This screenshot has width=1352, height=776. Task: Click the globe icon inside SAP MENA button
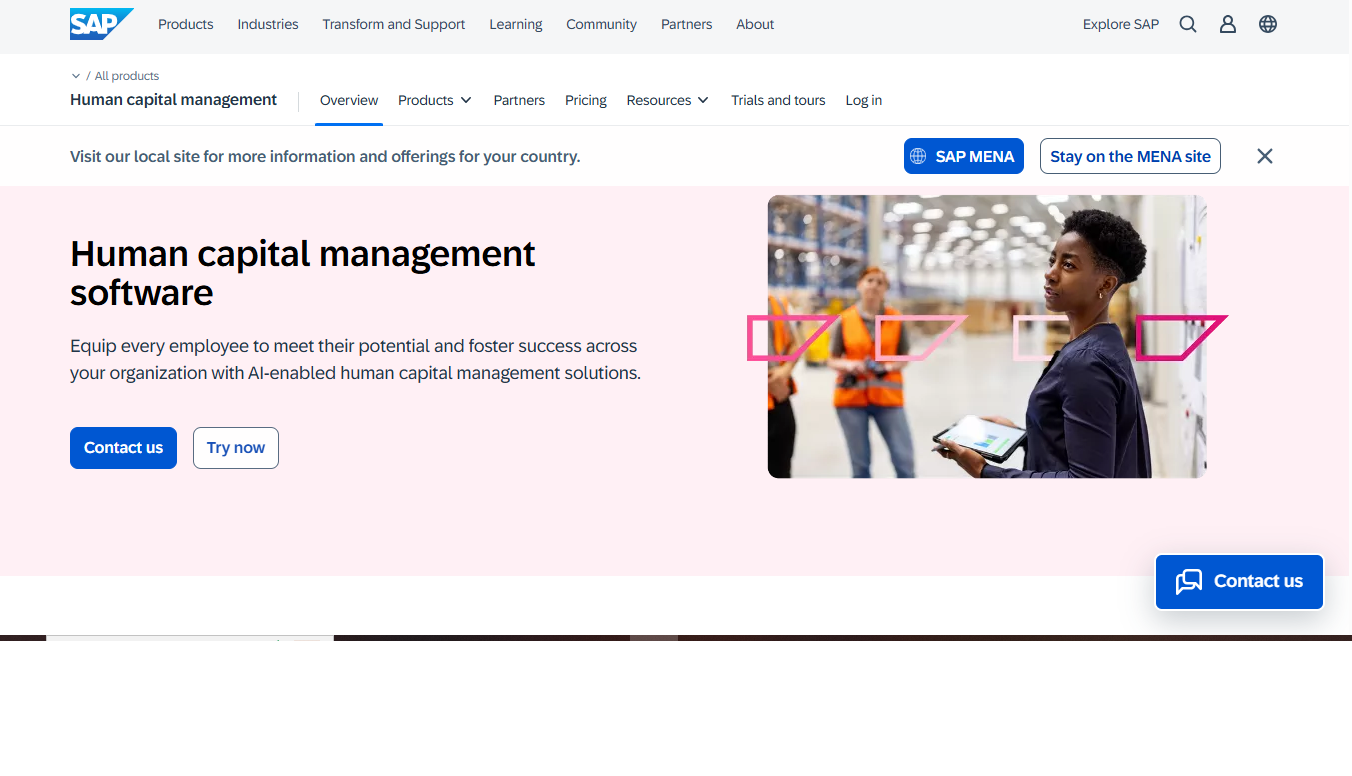[x=917, y=156]
